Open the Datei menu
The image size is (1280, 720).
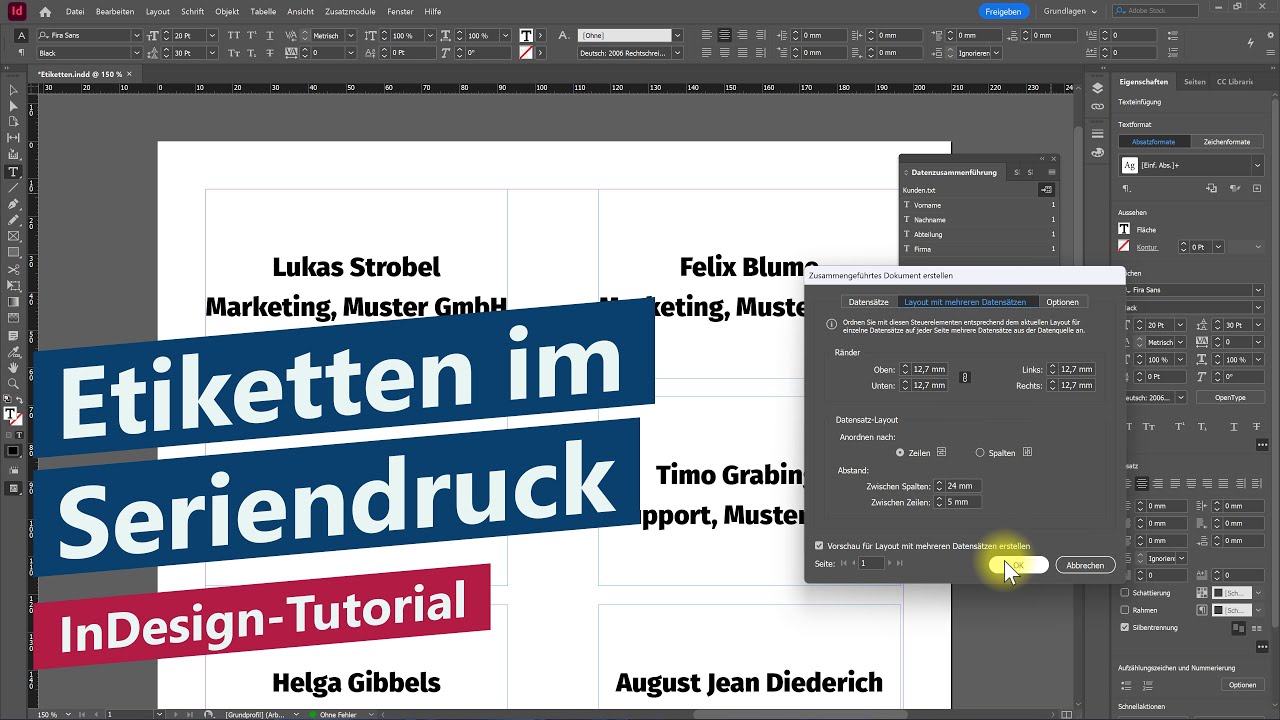click(75, 11)
